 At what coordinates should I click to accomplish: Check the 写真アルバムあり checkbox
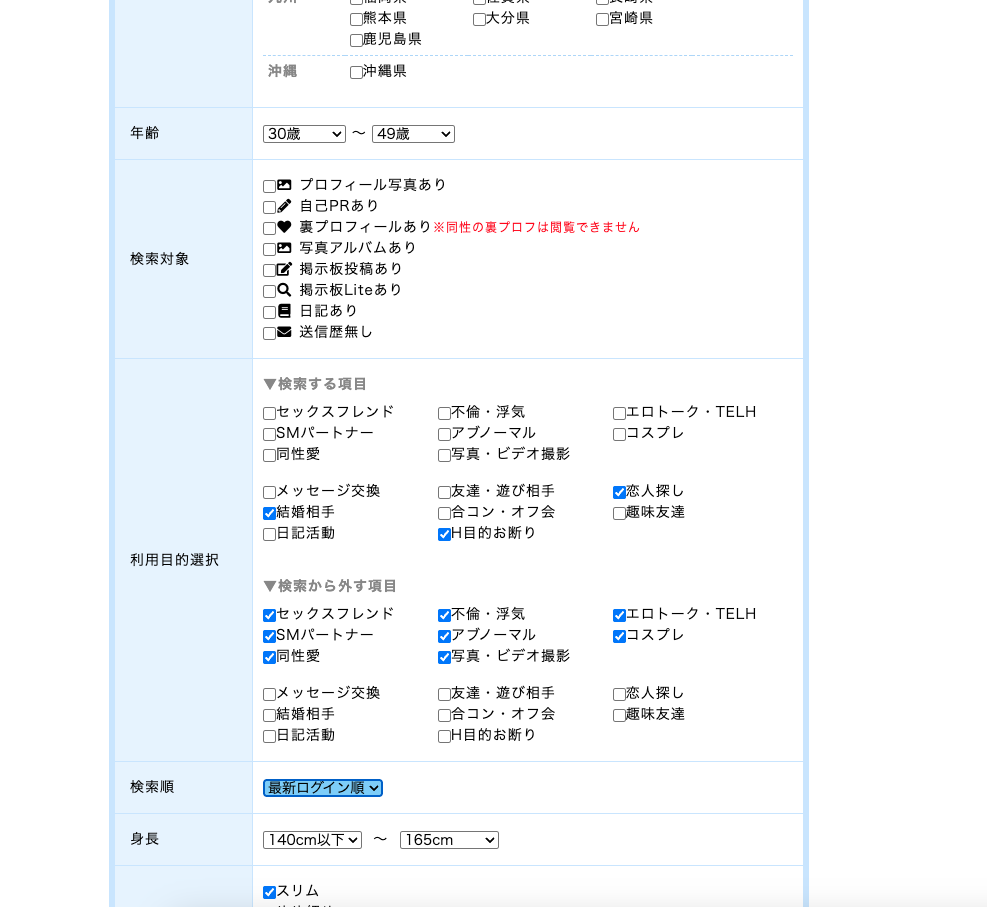click(269, 249)
